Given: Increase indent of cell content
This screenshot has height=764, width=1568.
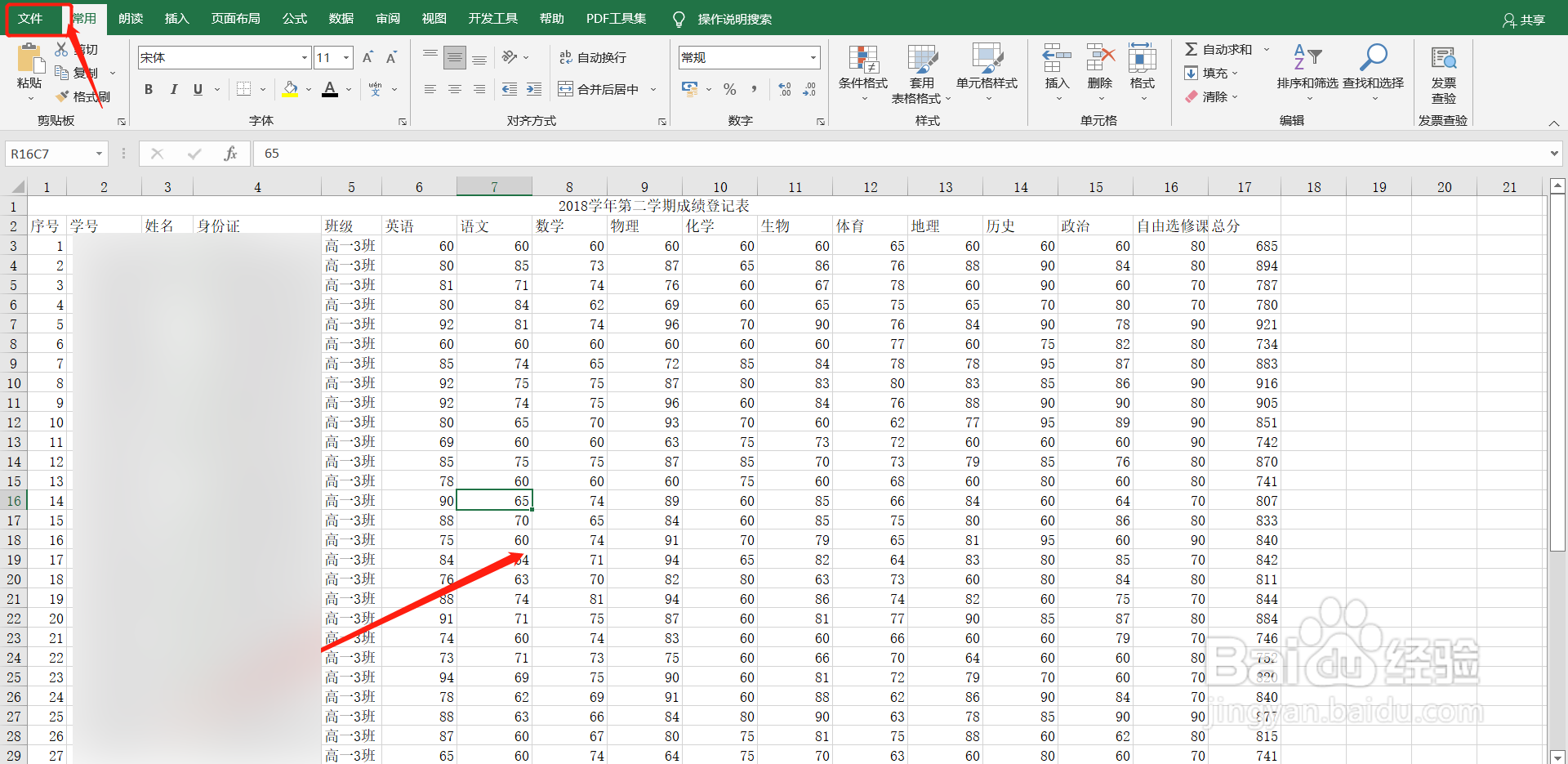Looking at the screenshot, I should (x=534, y=89).
